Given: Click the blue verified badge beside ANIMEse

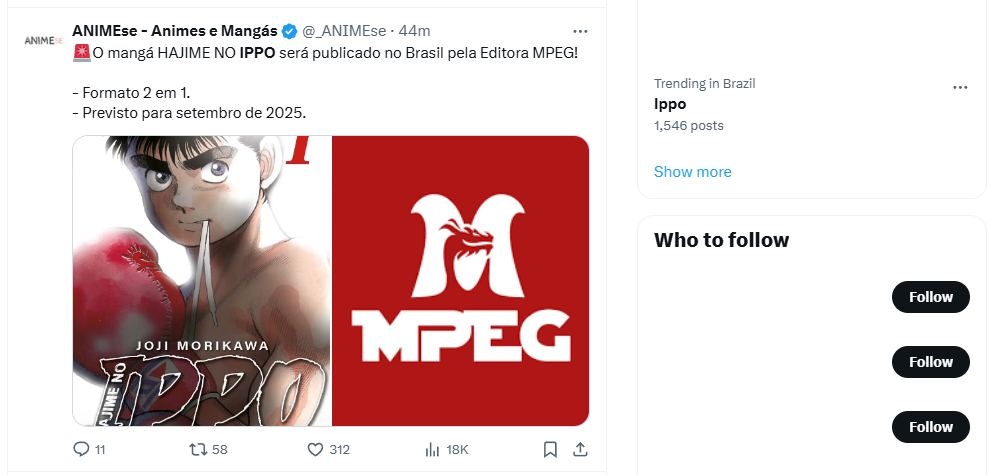Looking at the screenshot, I should click(289, 30).
